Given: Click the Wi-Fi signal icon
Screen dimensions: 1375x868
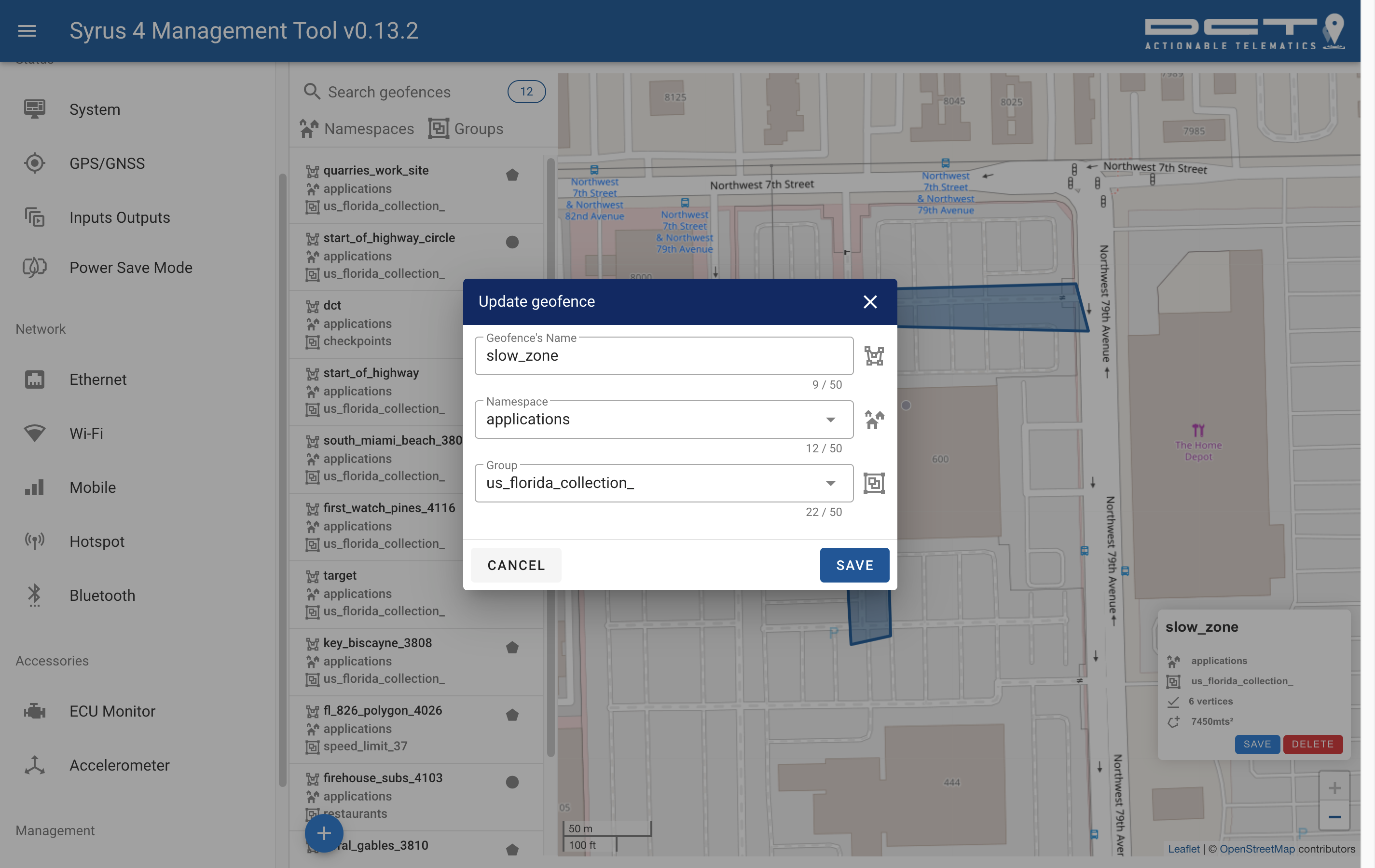Looking at the screenshot, I should tap(35, 433).
